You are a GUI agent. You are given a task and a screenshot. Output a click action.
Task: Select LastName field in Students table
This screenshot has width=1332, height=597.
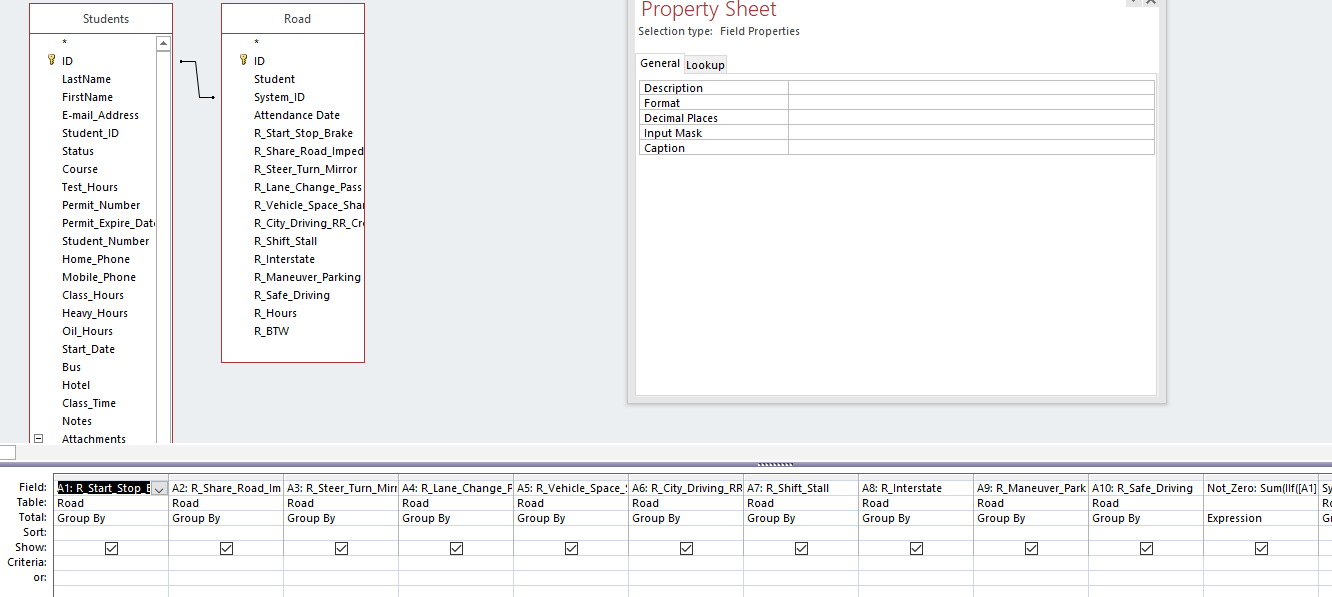tap(86, 79)
